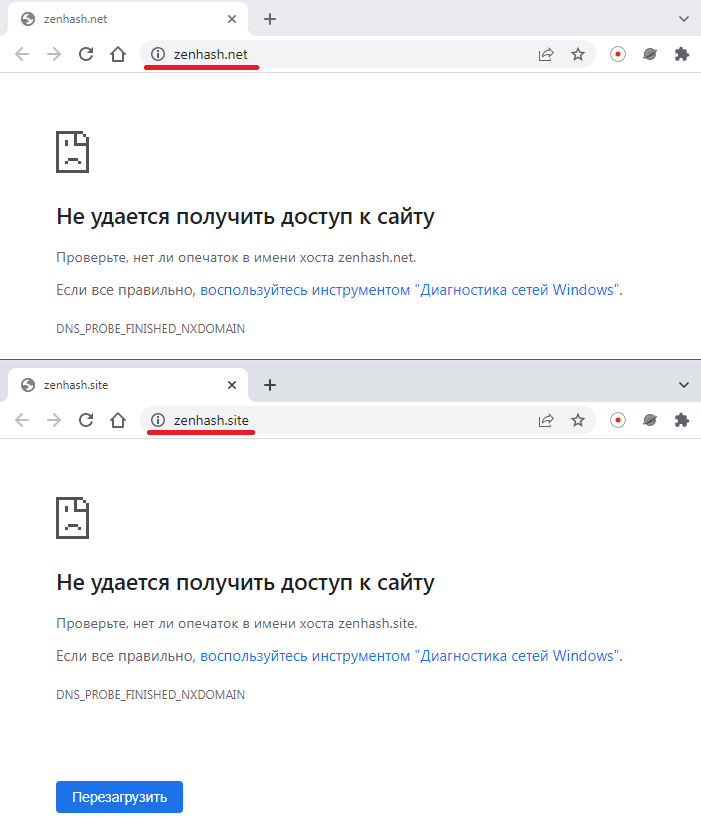This screenshot has height=827, width=701.
Task: Reload the zenhash.net page using toolbar icon
Action: 86,55
